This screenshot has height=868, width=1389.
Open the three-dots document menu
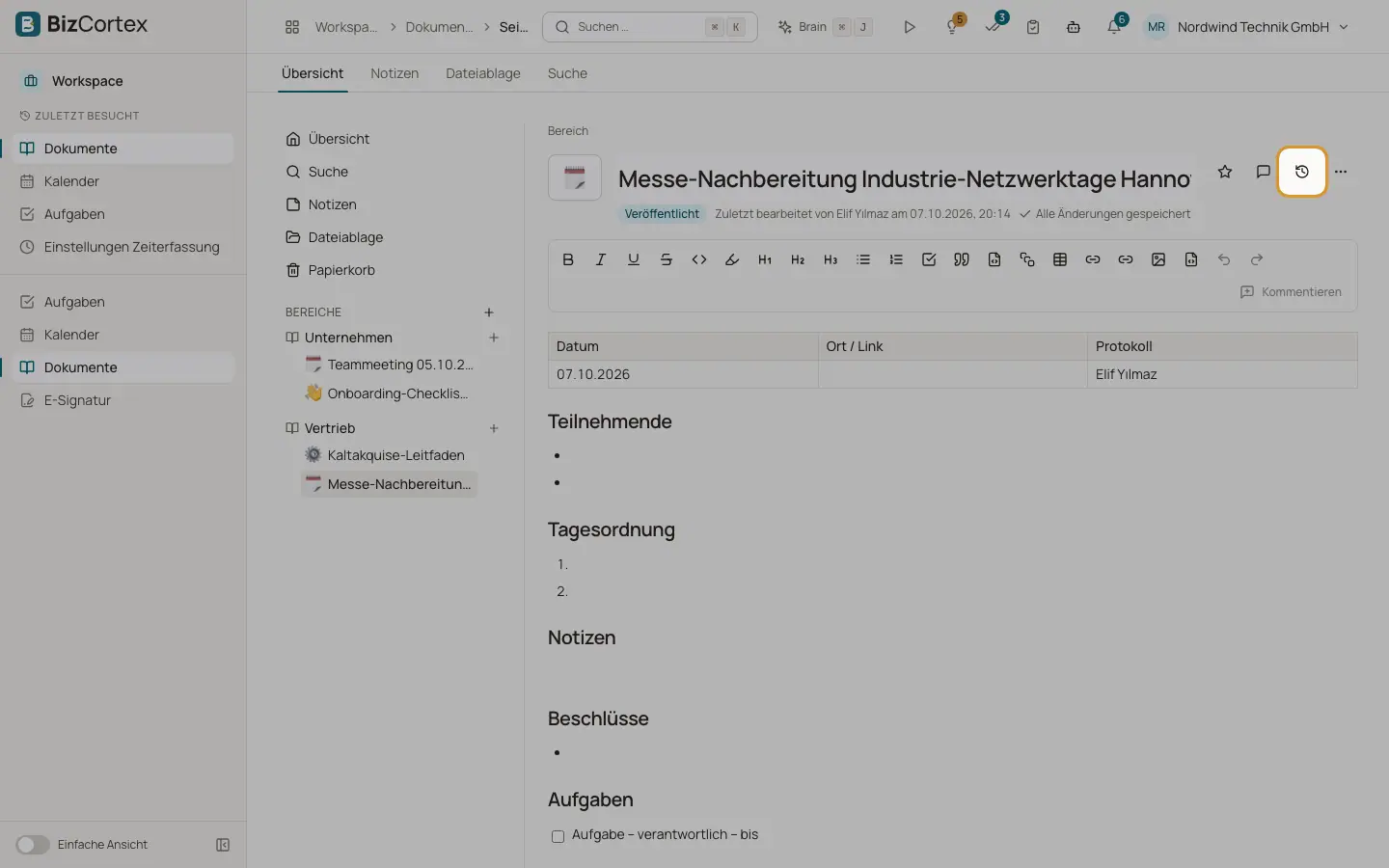[1341, 172]
